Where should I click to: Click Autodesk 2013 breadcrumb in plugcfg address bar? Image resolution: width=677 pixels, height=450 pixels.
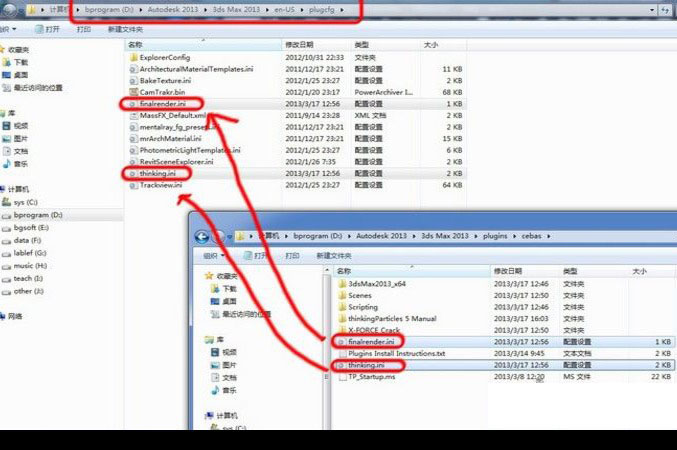point(173,10)
